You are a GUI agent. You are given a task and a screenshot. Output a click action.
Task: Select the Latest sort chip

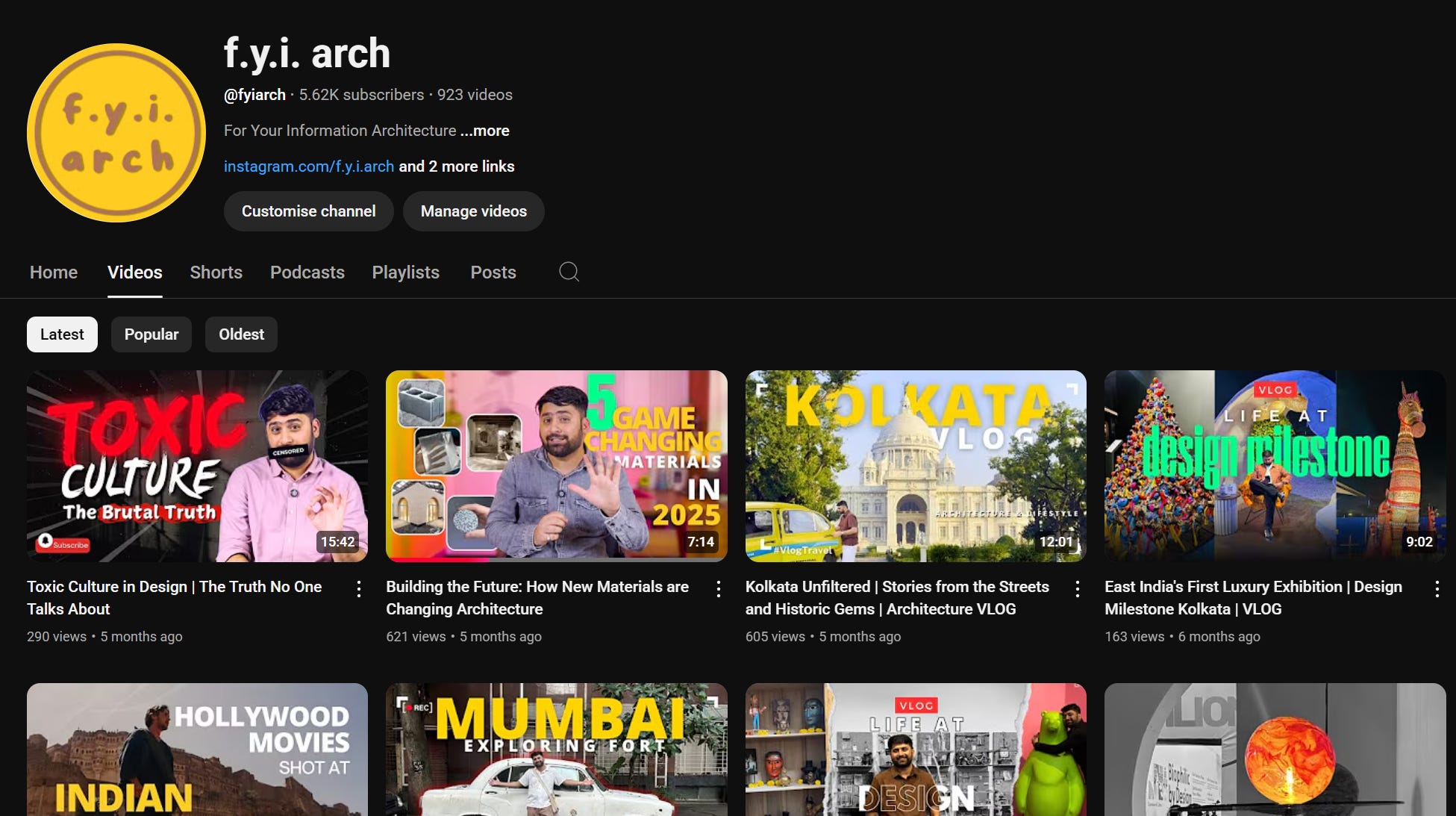click(62, 334)
